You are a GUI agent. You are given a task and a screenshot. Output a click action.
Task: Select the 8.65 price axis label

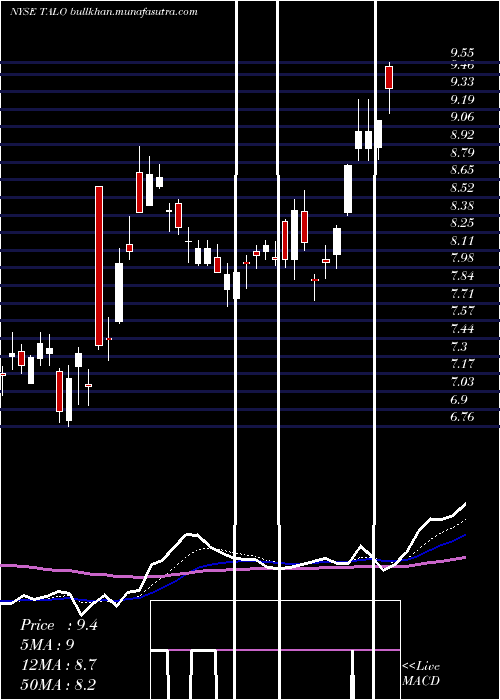[x=462, y=170]
